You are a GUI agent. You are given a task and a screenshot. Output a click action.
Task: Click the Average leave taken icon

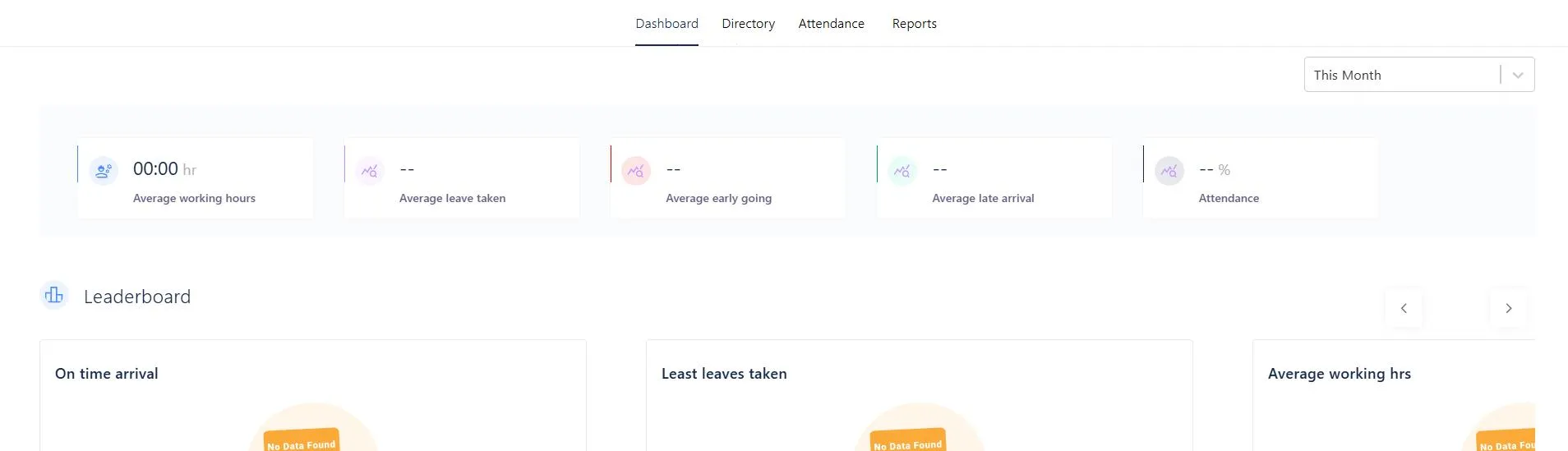tap(370, 171)
